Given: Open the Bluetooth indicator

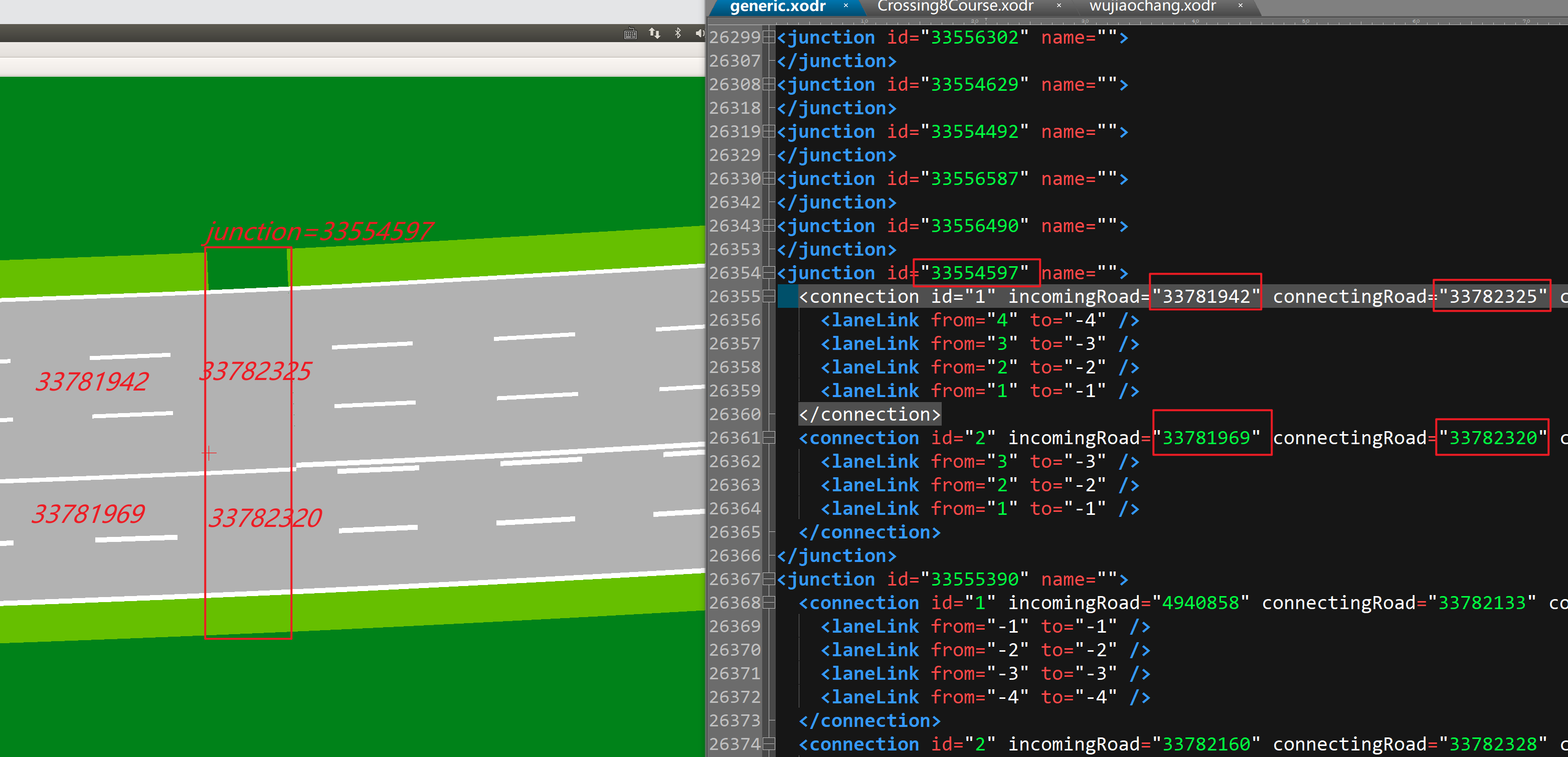Looking at the screenshot, I should pyautogui.click(x=677, y=33).
